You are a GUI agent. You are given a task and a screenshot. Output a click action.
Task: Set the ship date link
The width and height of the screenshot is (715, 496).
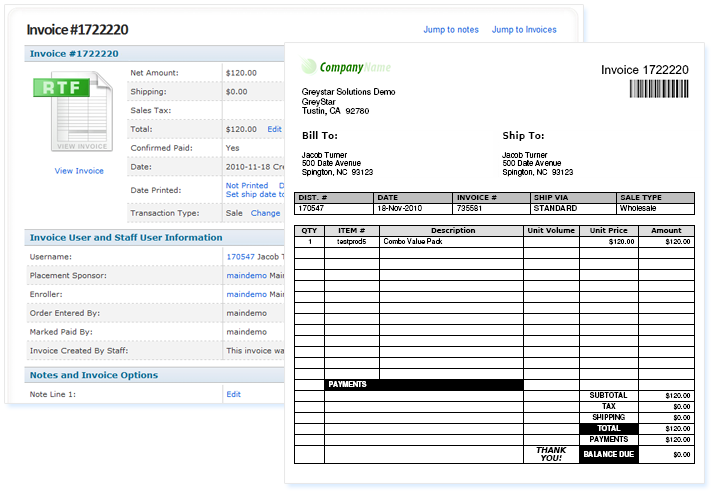[x=255, y=194]
